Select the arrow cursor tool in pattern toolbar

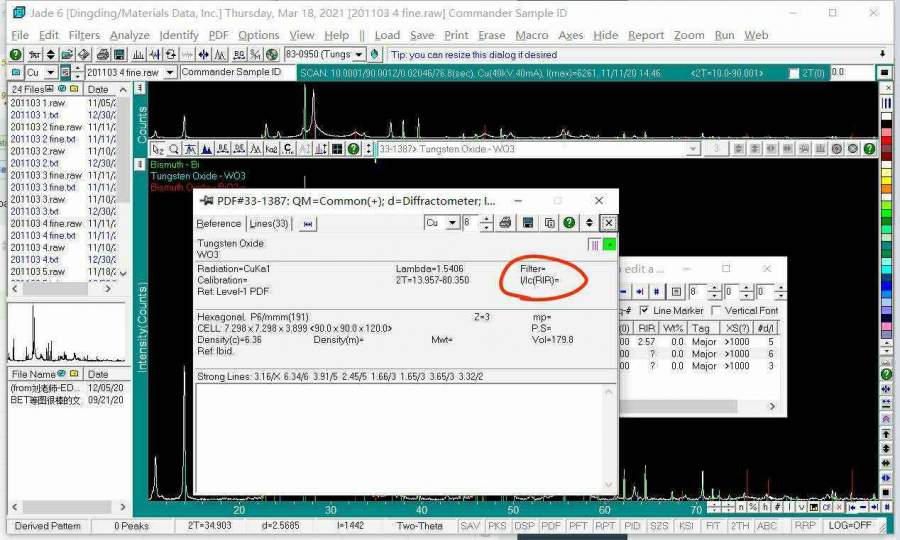[158, 149]
